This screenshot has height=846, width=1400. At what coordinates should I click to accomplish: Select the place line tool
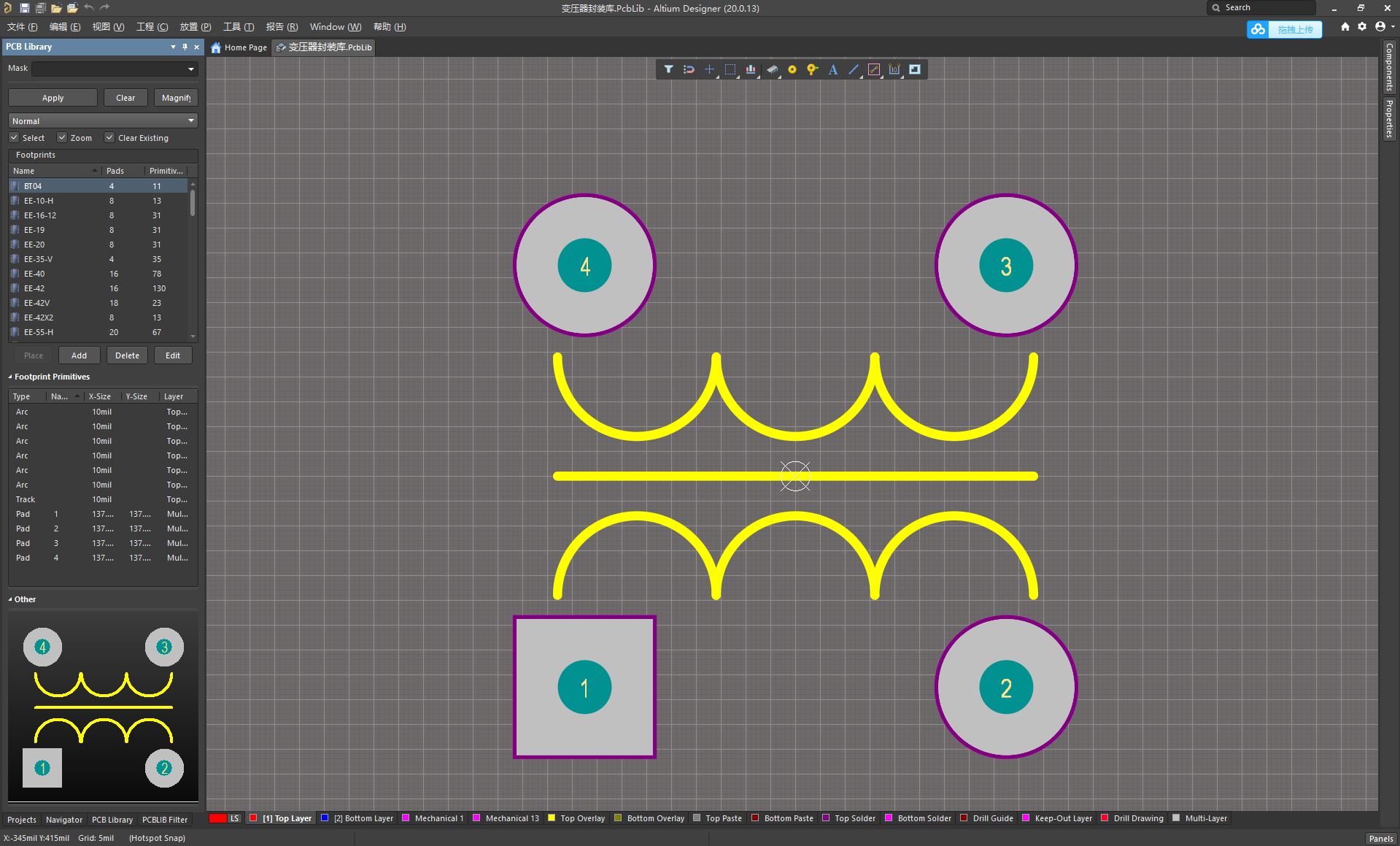coord(854,69)
